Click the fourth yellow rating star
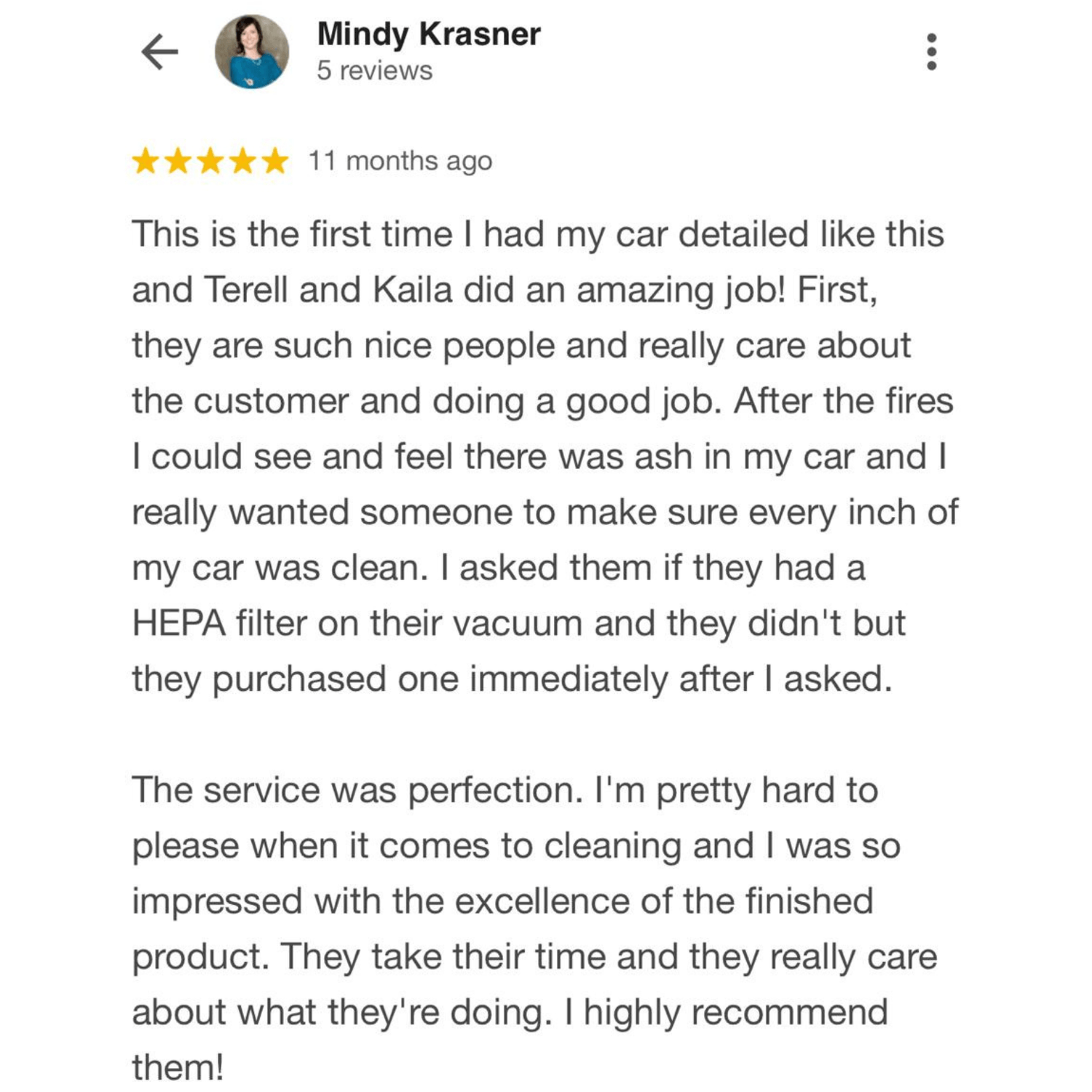Image resolution: width=1092 pixels, height=1092 pixels. pyautogui.click(x=242, y=161)
